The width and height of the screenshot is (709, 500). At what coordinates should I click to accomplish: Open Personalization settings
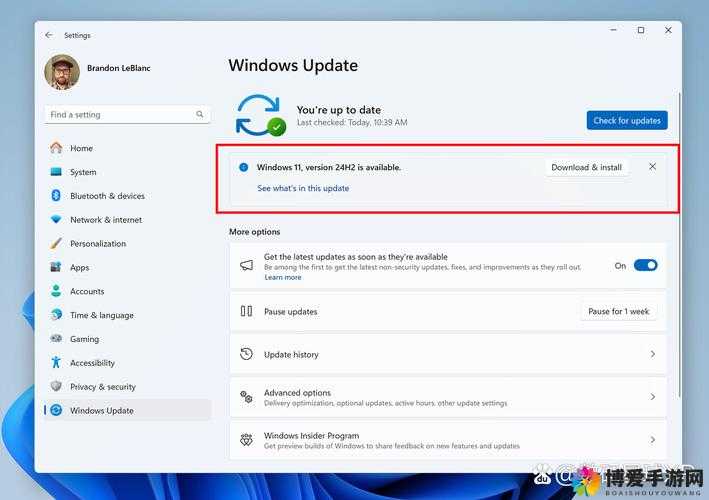127,243
